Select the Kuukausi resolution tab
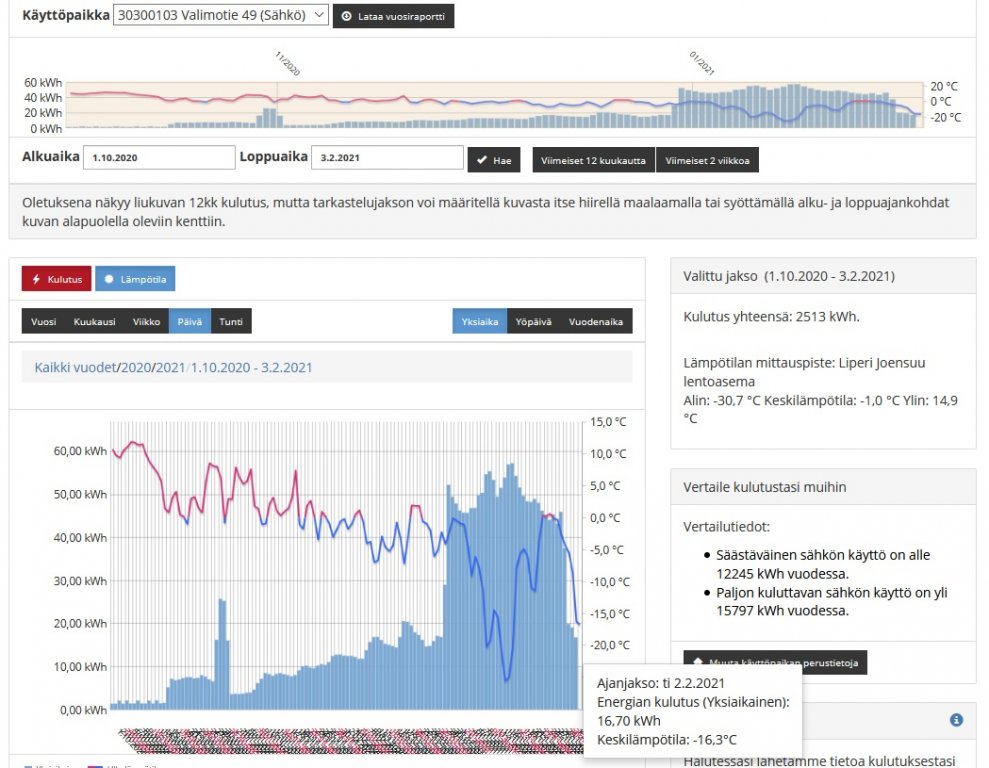 pyautogui.click(x=94, y=322)
